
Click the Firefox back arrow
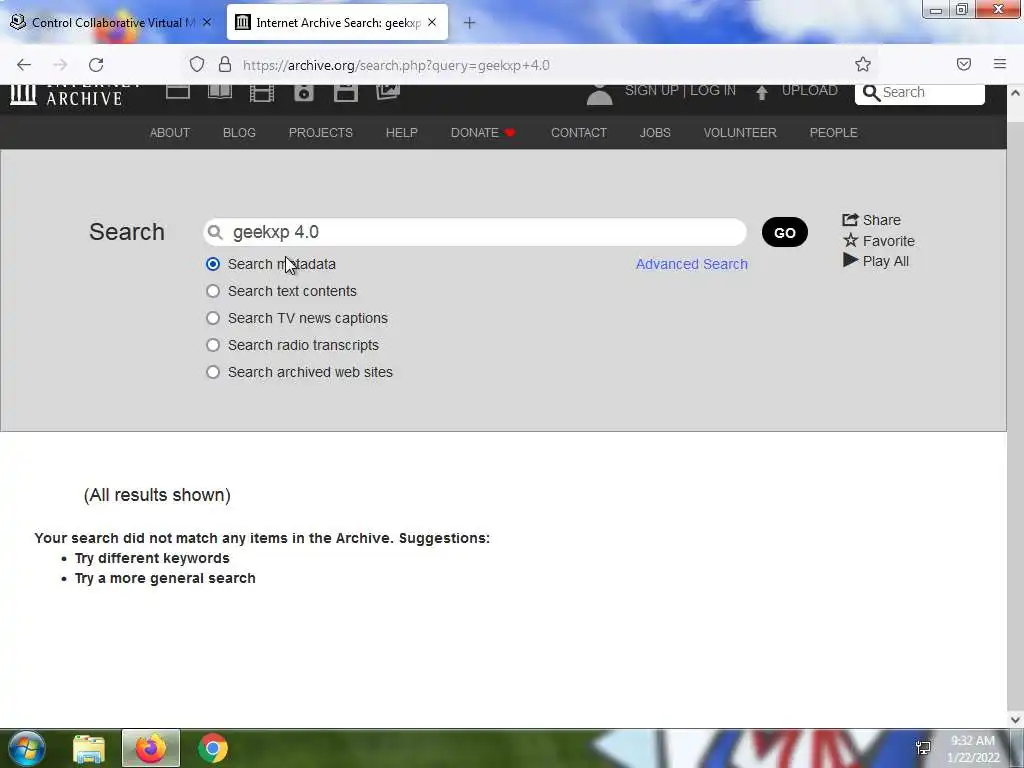(24, 65)
